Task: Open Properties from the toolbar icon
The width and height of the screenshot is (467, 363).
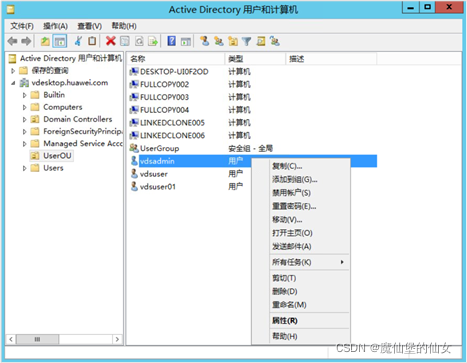Action: [125, 41]
